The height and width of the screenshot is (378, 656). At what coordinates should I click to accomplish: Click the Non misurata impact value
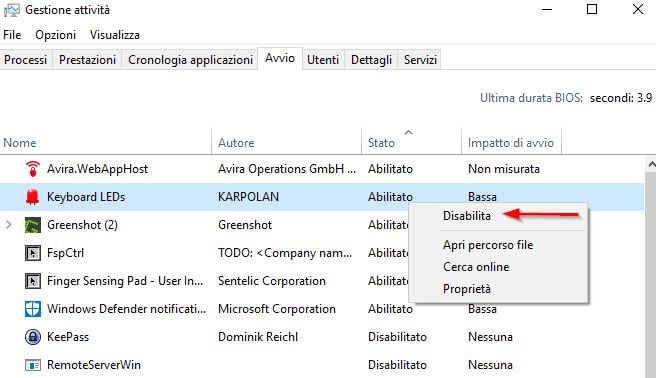coord(504,169)
